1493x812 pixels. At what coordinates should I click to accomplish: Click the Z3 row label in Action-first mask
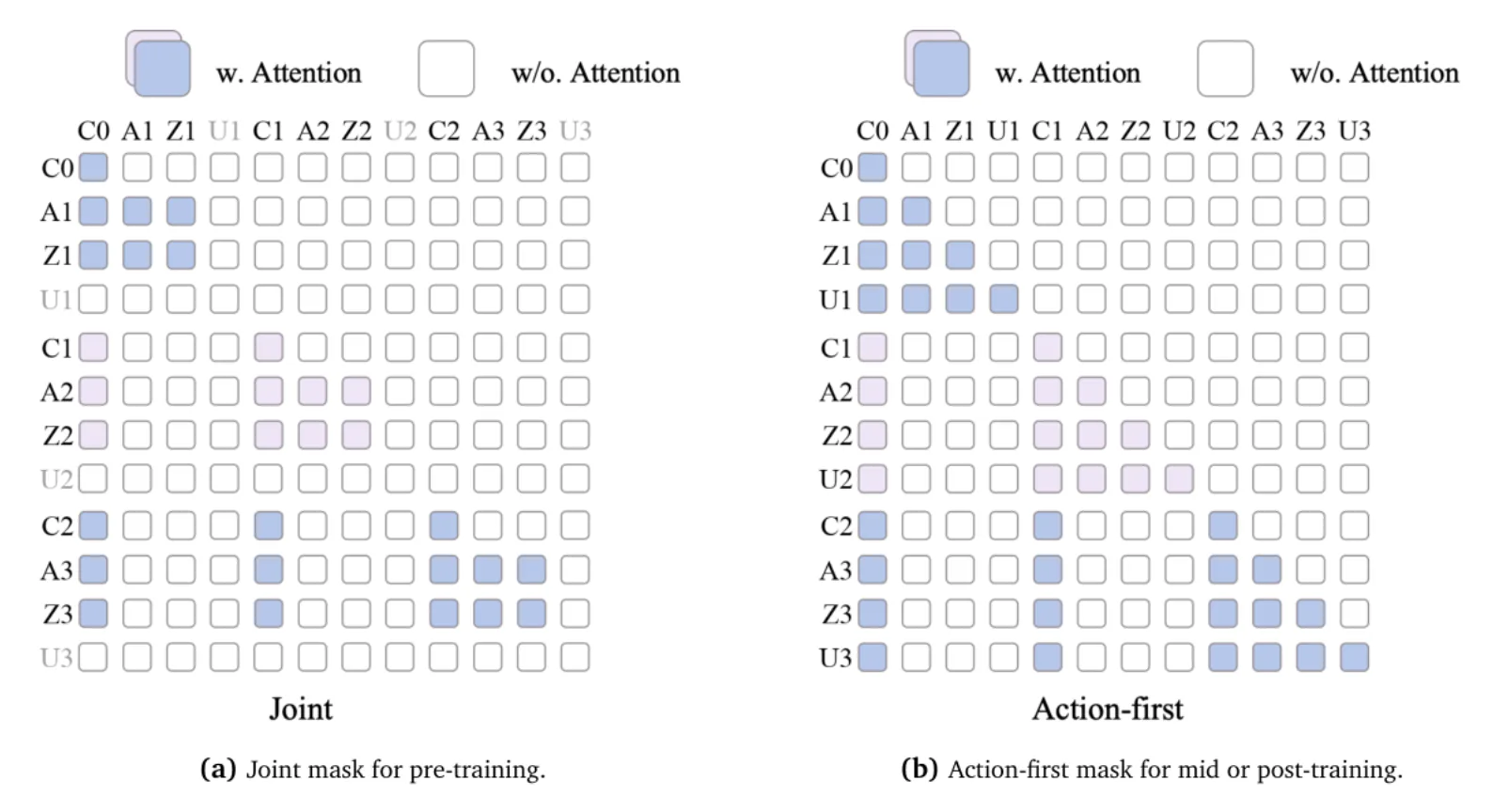(x=836, y=615)
